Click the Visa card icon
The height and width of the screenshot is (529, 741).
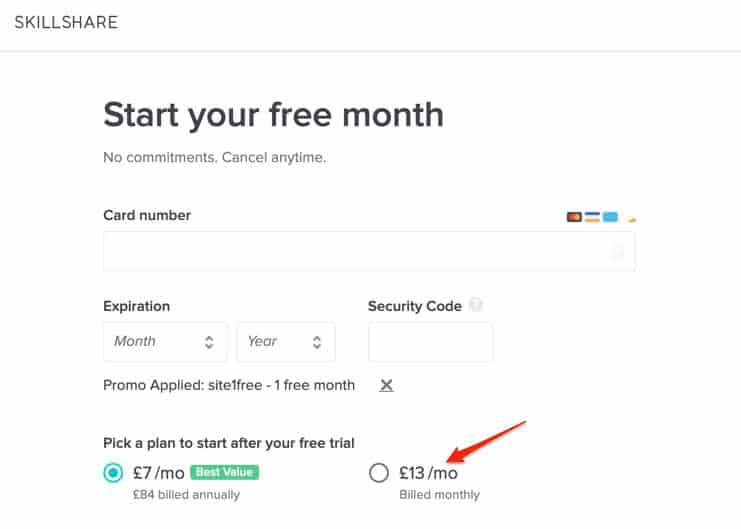[592, 217]
